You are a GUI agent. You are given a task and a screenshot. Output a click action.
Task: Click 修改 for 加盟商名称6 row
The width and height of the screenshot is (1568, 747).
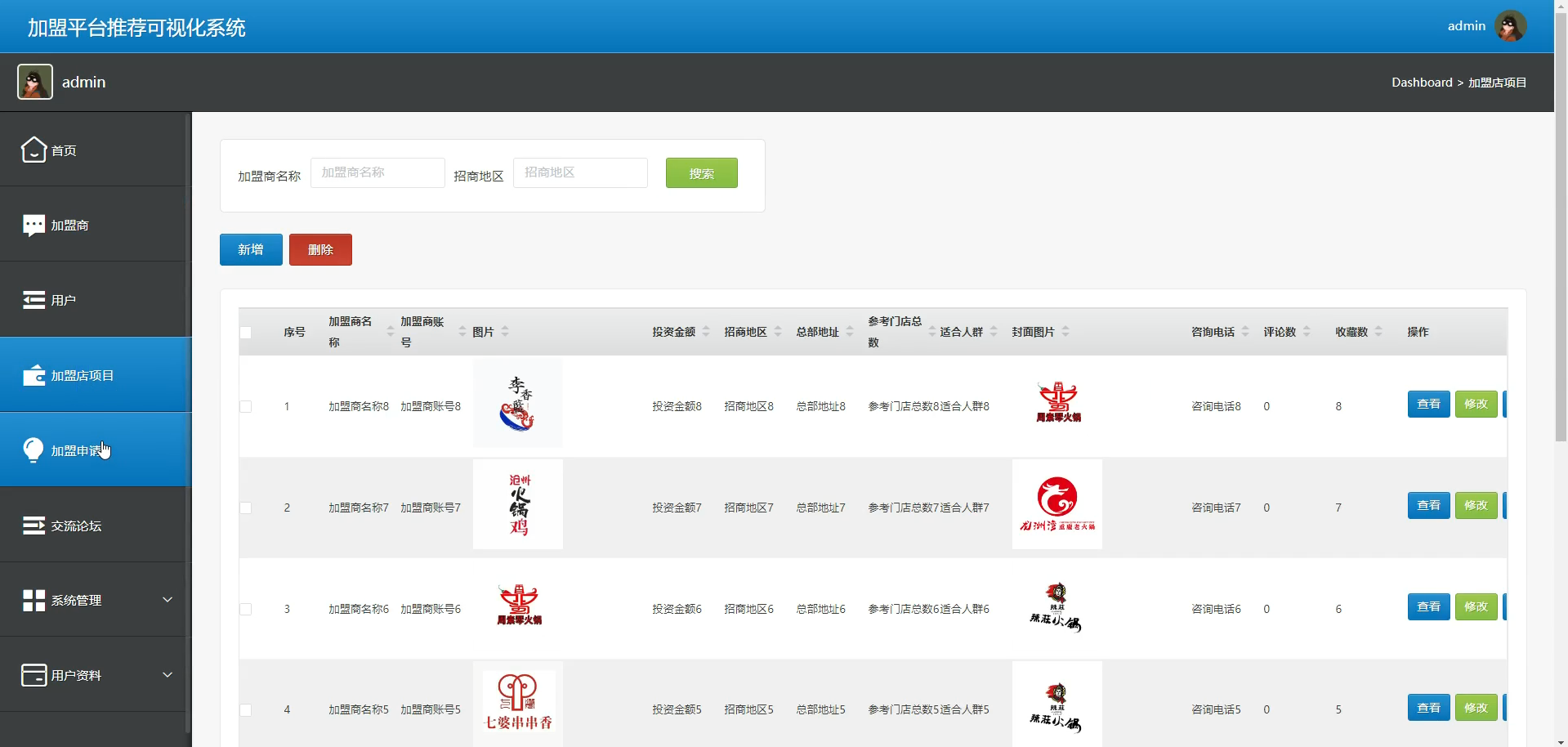1476,606
